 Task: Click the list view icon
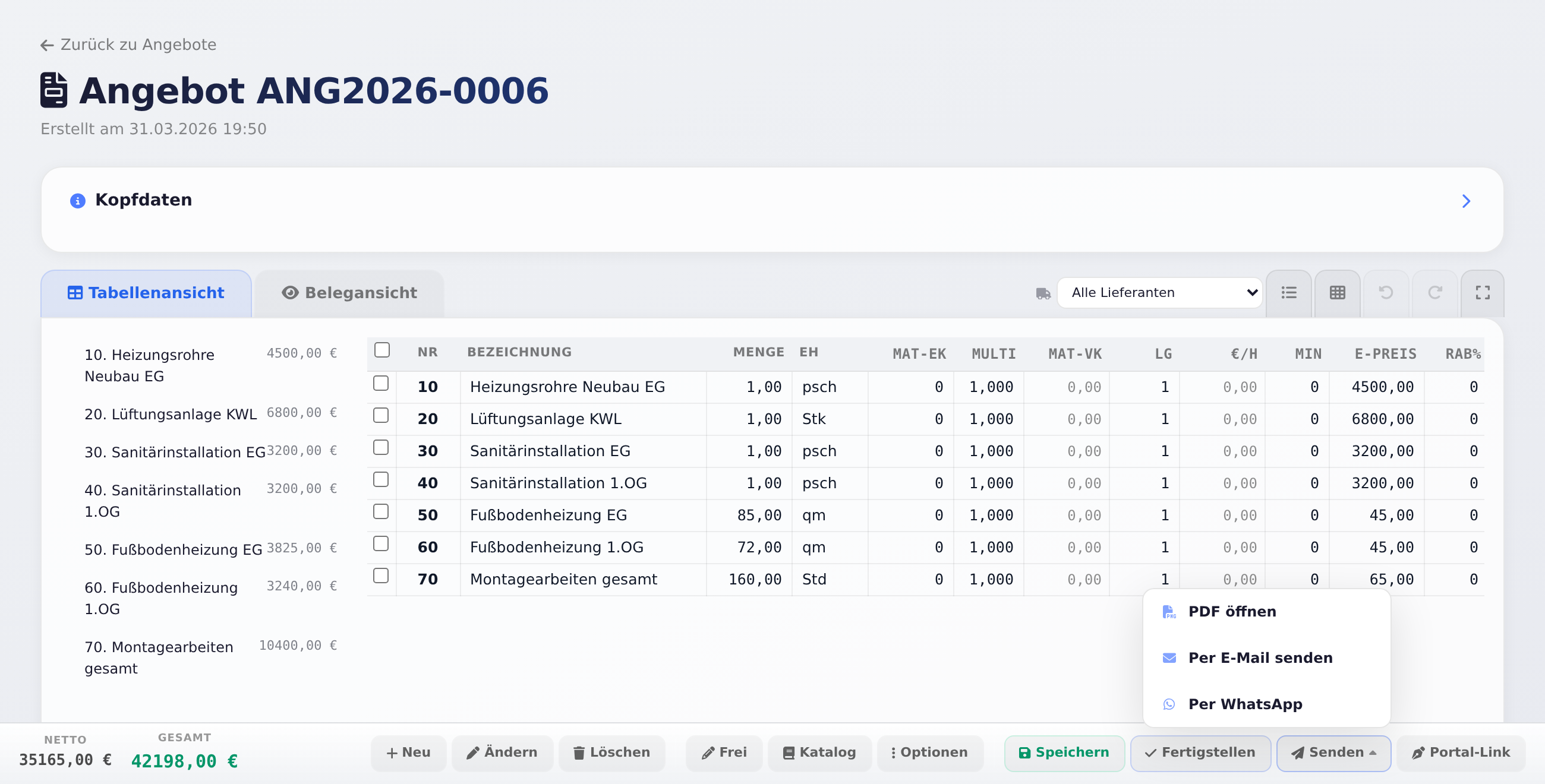point(1288,293)
